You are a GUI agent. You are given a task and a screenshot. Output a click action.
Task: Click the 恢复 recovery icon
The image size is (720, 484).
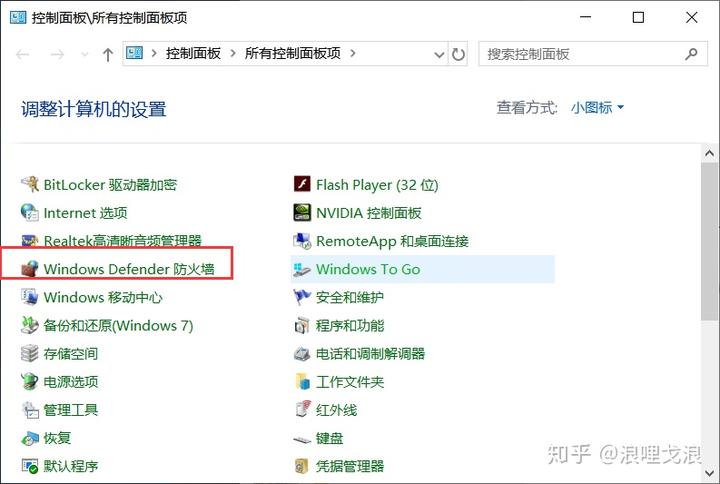[x=30, y=438]
